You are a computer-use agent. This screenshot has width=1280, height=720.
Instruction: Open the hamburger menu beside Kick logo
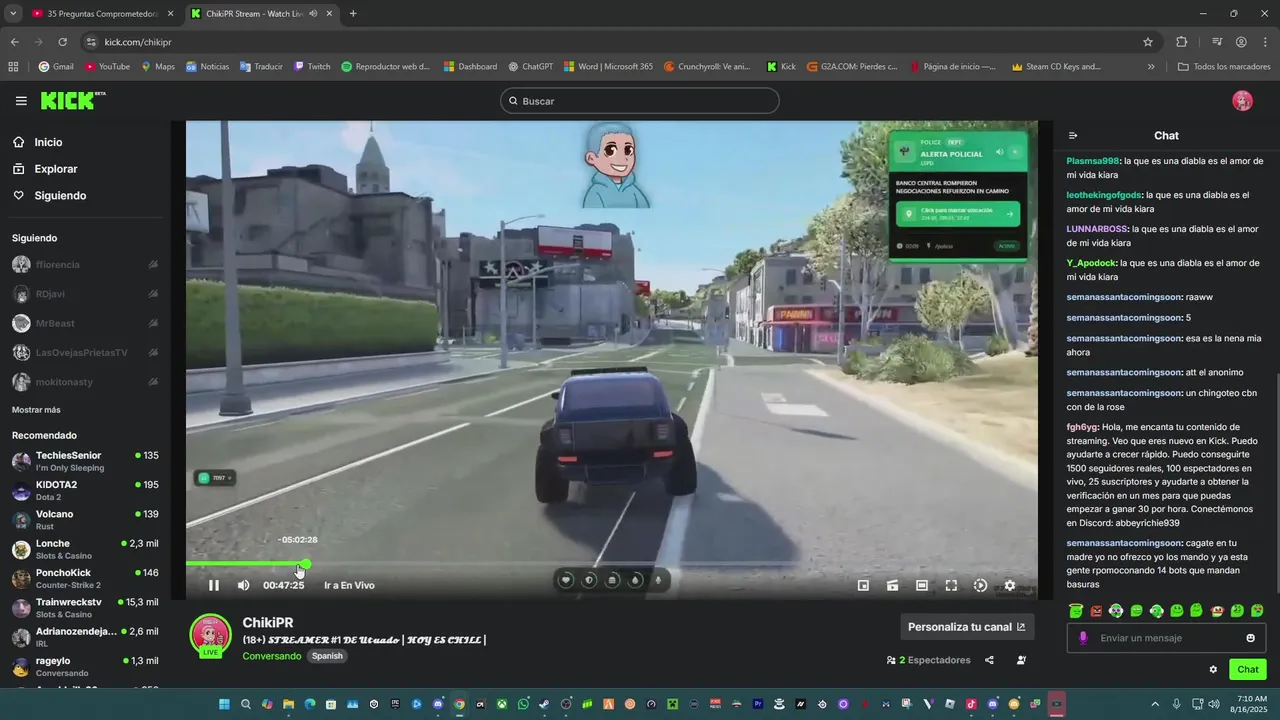[x=21, y=101]
